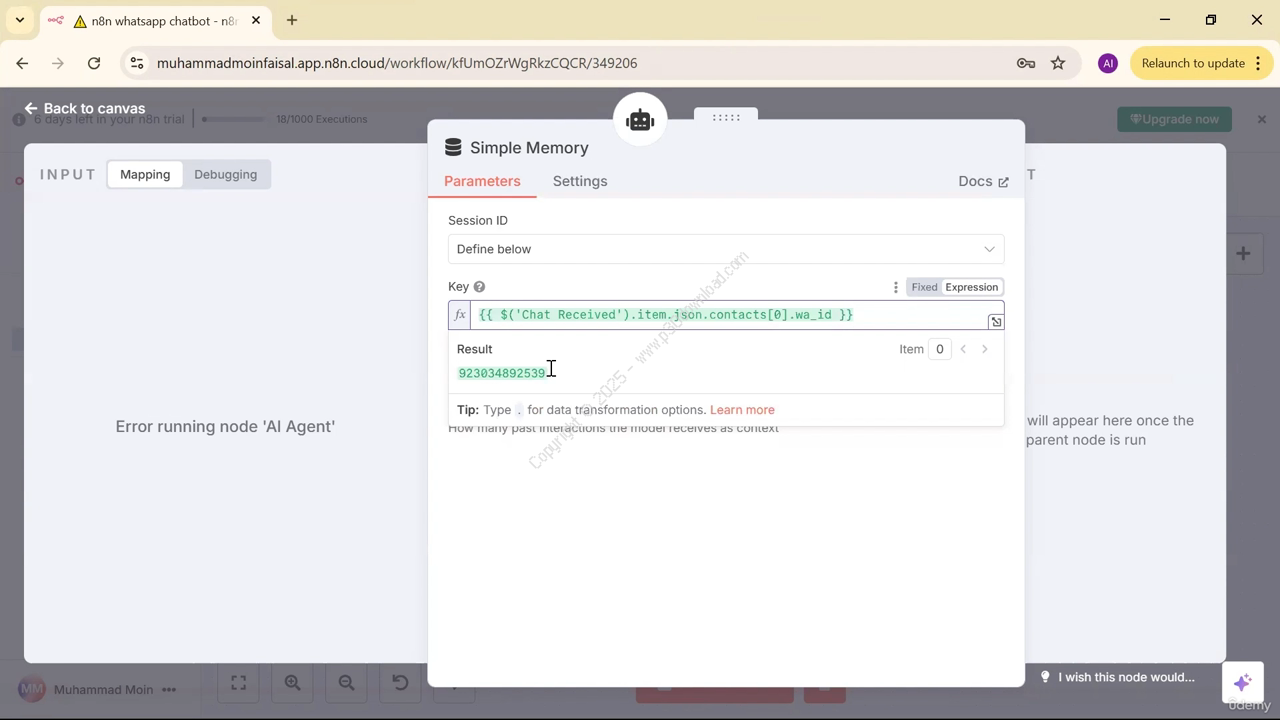Zoom out on the canvas
Screen dimensions: 1280x720
click(346, 682)
